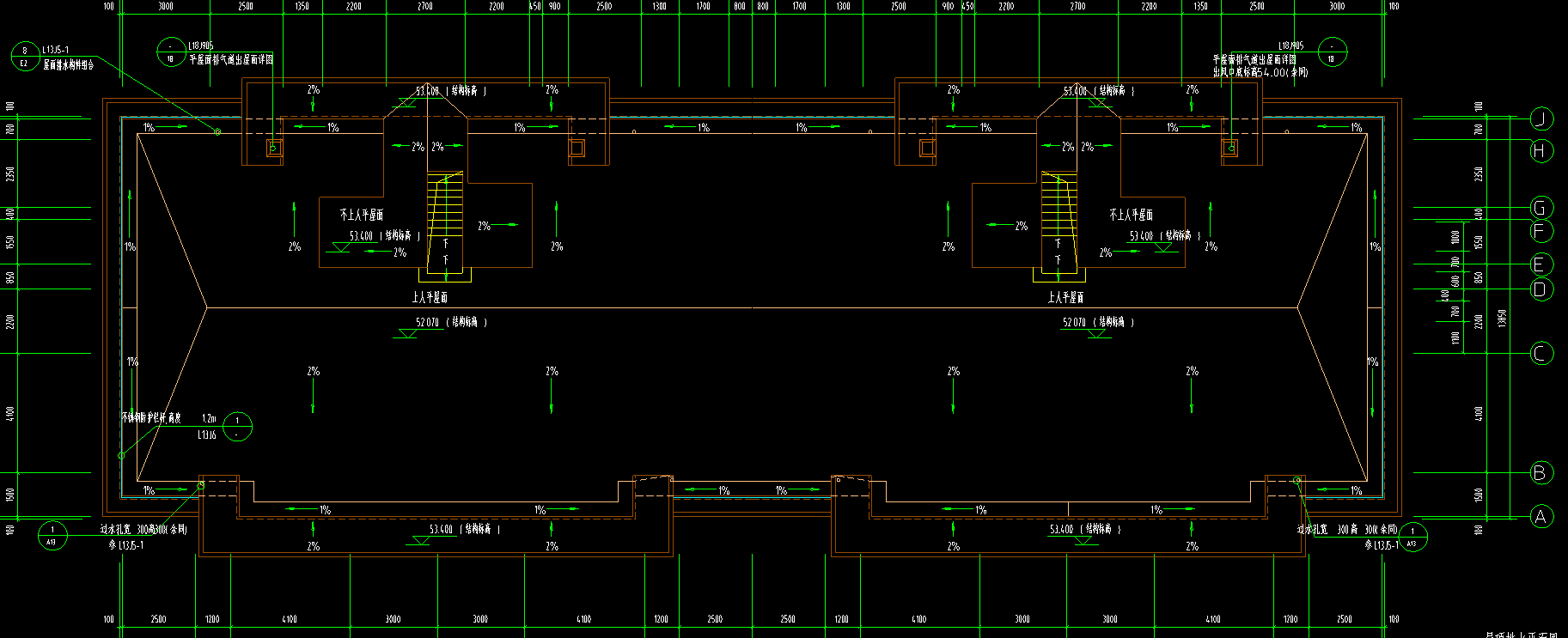Select the right unit's 上人平屋面 label
This screenshot has width=1568, height=638.
point(1065,297)
